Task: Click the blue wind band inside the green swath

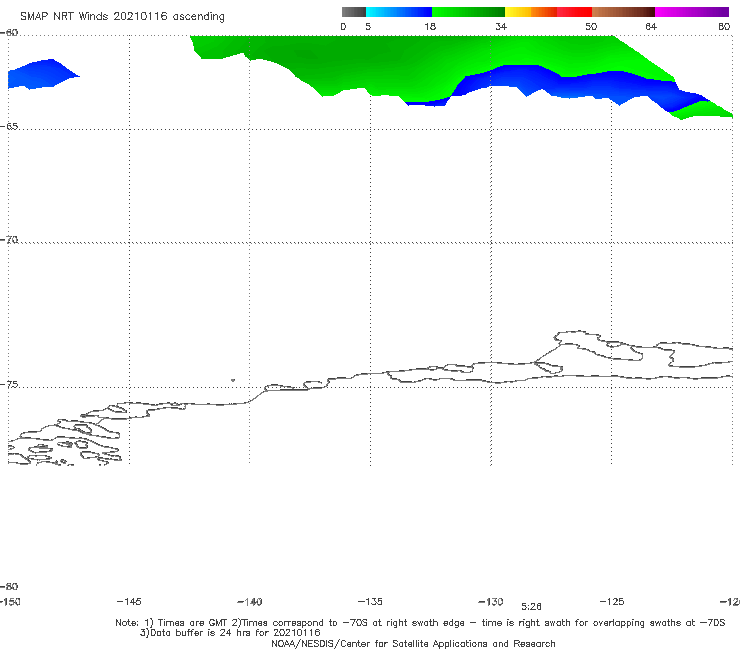Action: click(566, 84)
